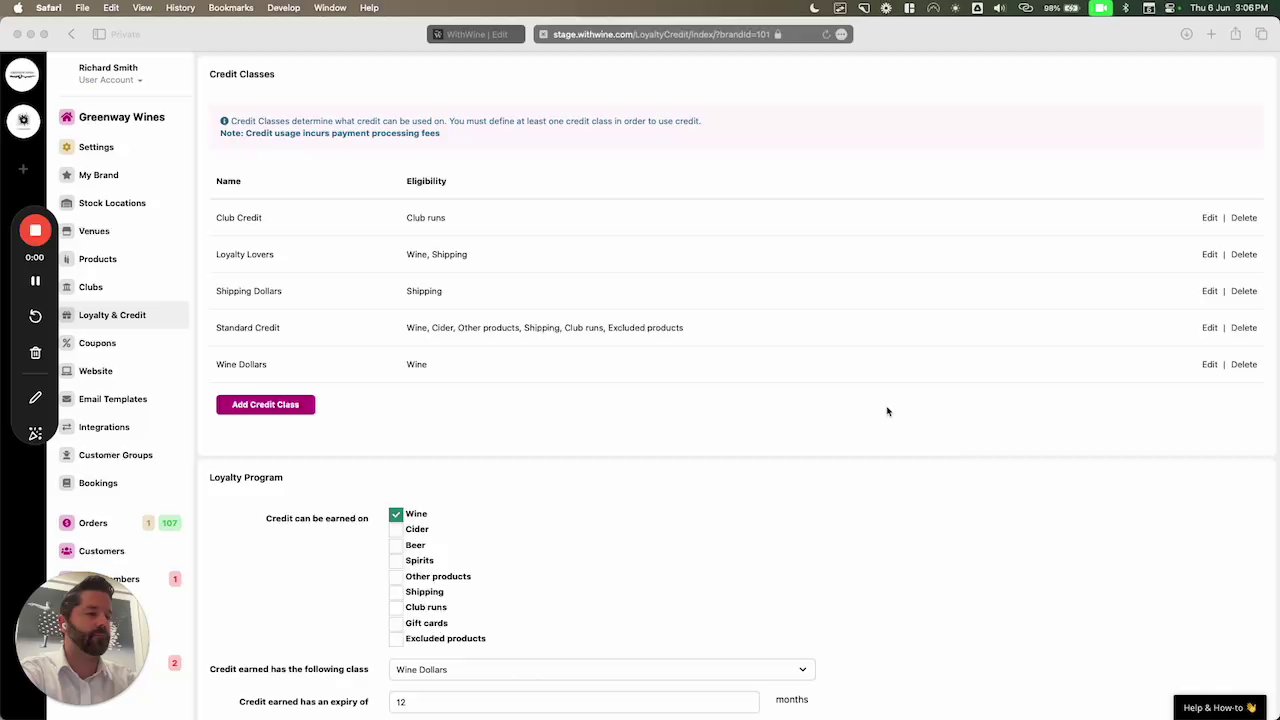
Task: Open Settings gear in the sidebar
Action: 67,147
